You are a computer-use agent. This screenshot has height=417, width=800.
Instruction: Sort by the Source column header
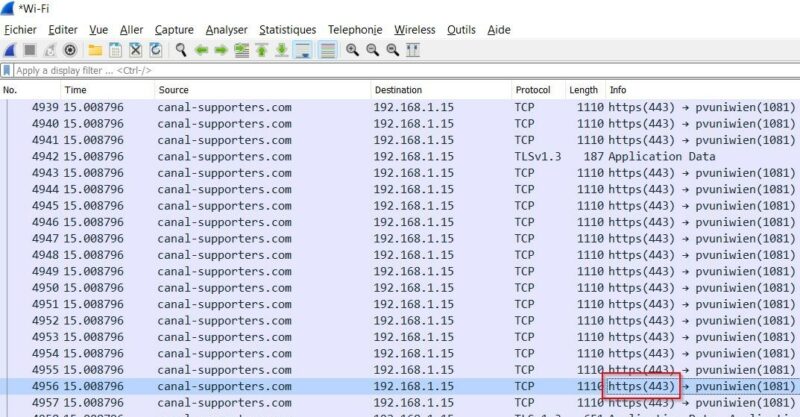point(262,90)
